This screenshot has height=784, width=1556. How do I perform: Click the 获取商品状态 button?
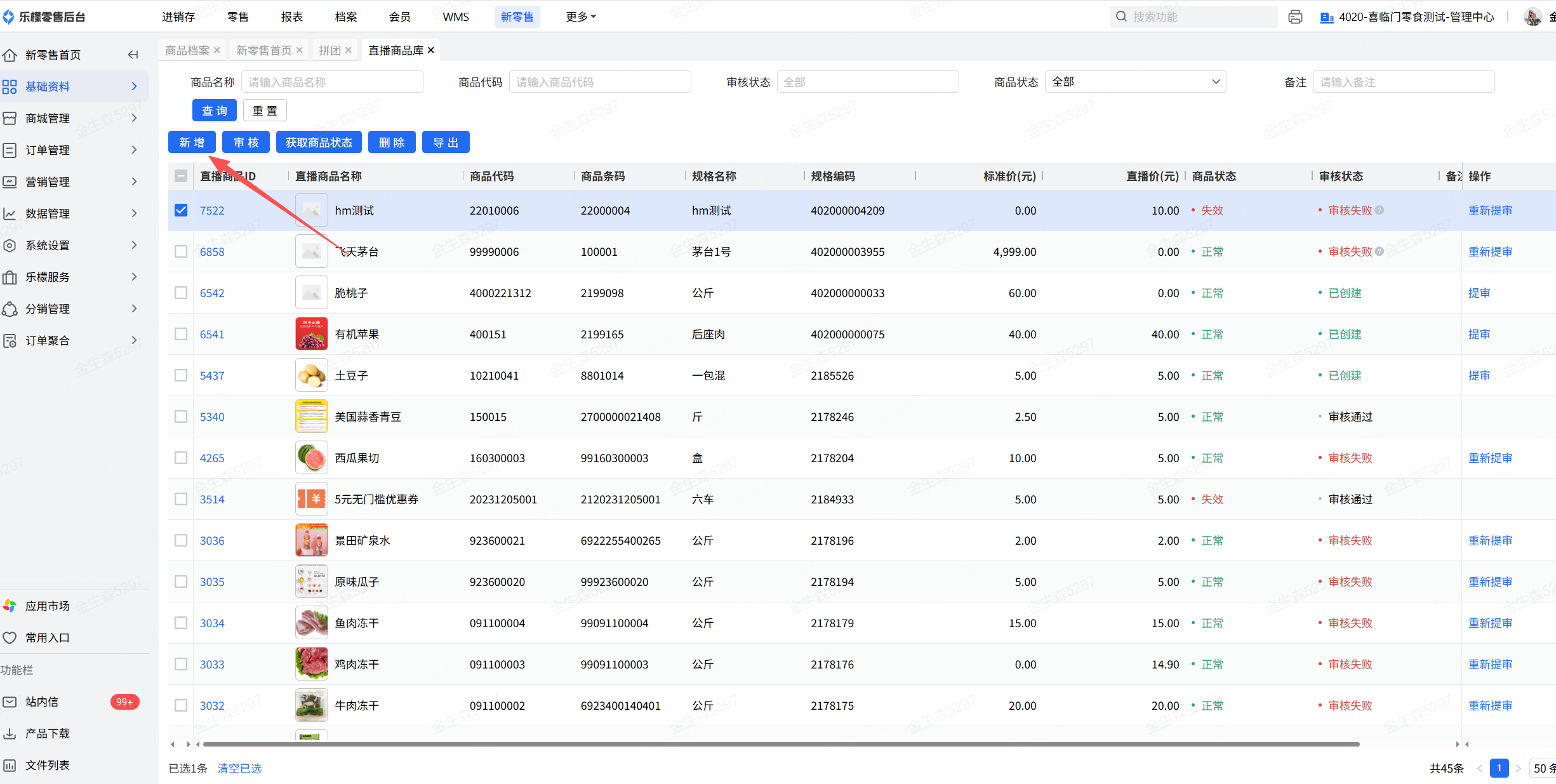(319, 142)
